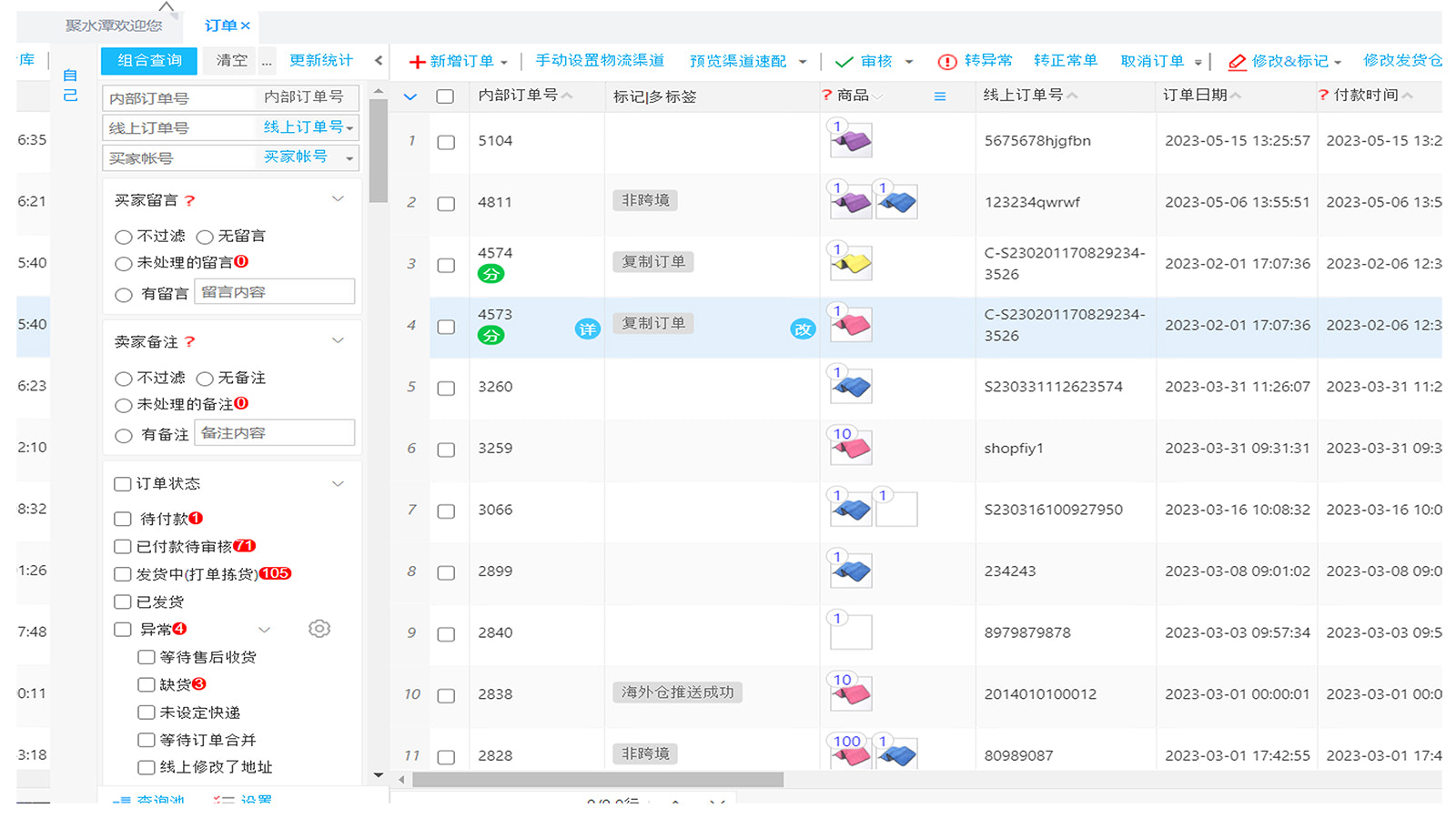Click the 备注内容 input field

pyautogui.click(x=274, y=433)
